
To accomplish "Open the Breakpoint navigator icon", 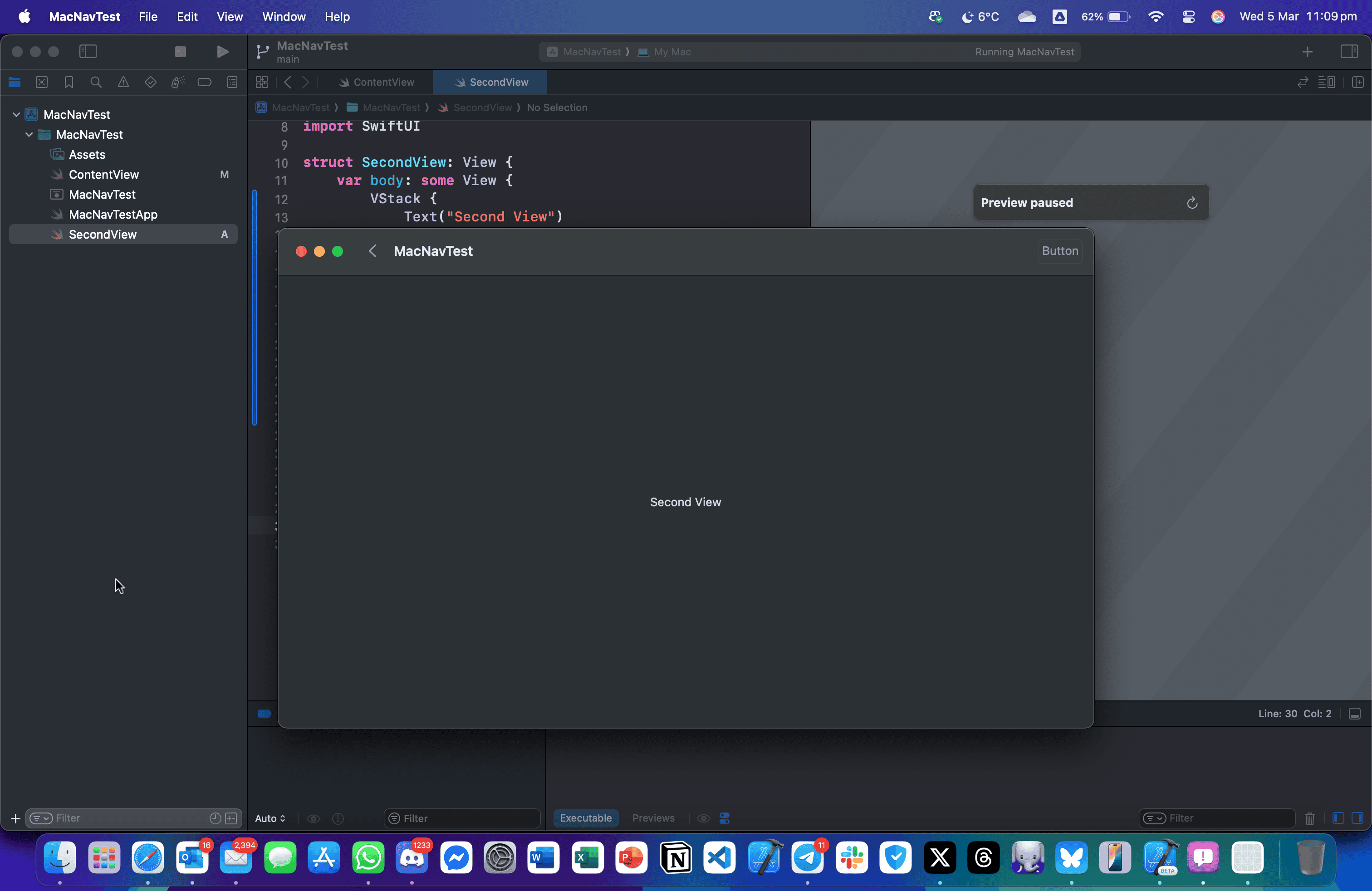I will tap(205, 83).
